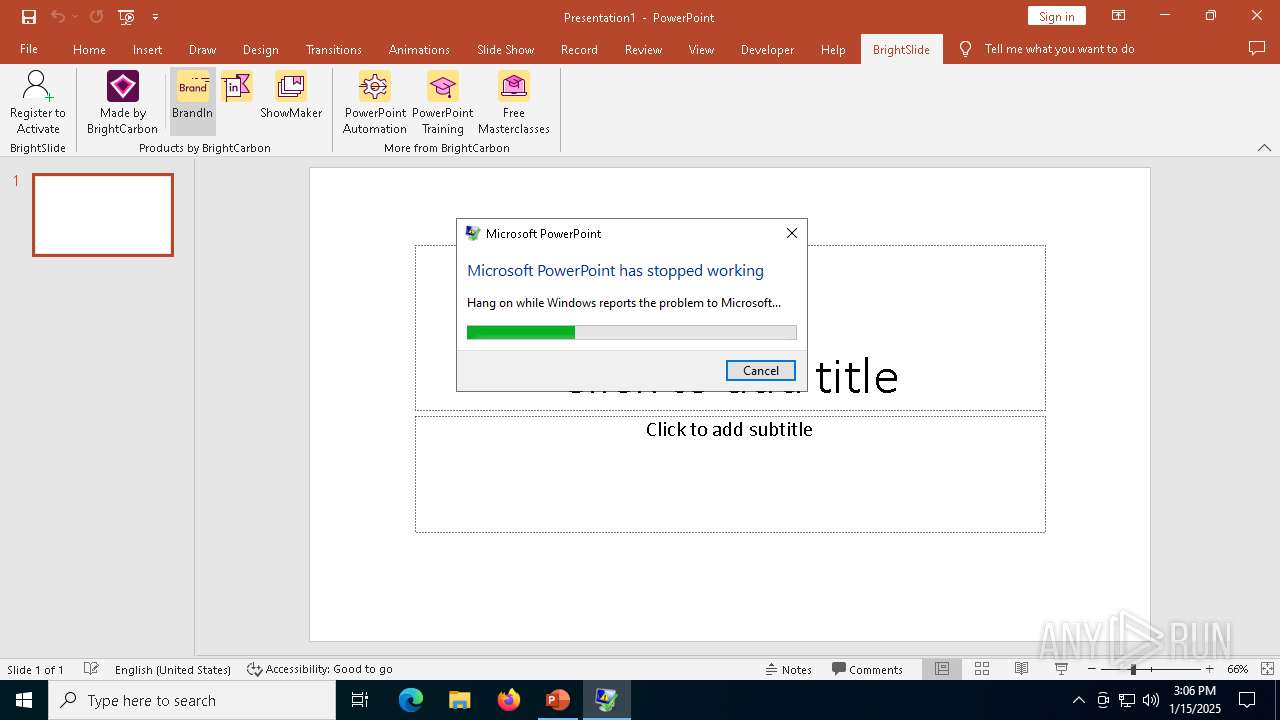Switch to the Animations tab
Image resolution: width=1280 pixels, height=720 pixels.
coord(419,49)
